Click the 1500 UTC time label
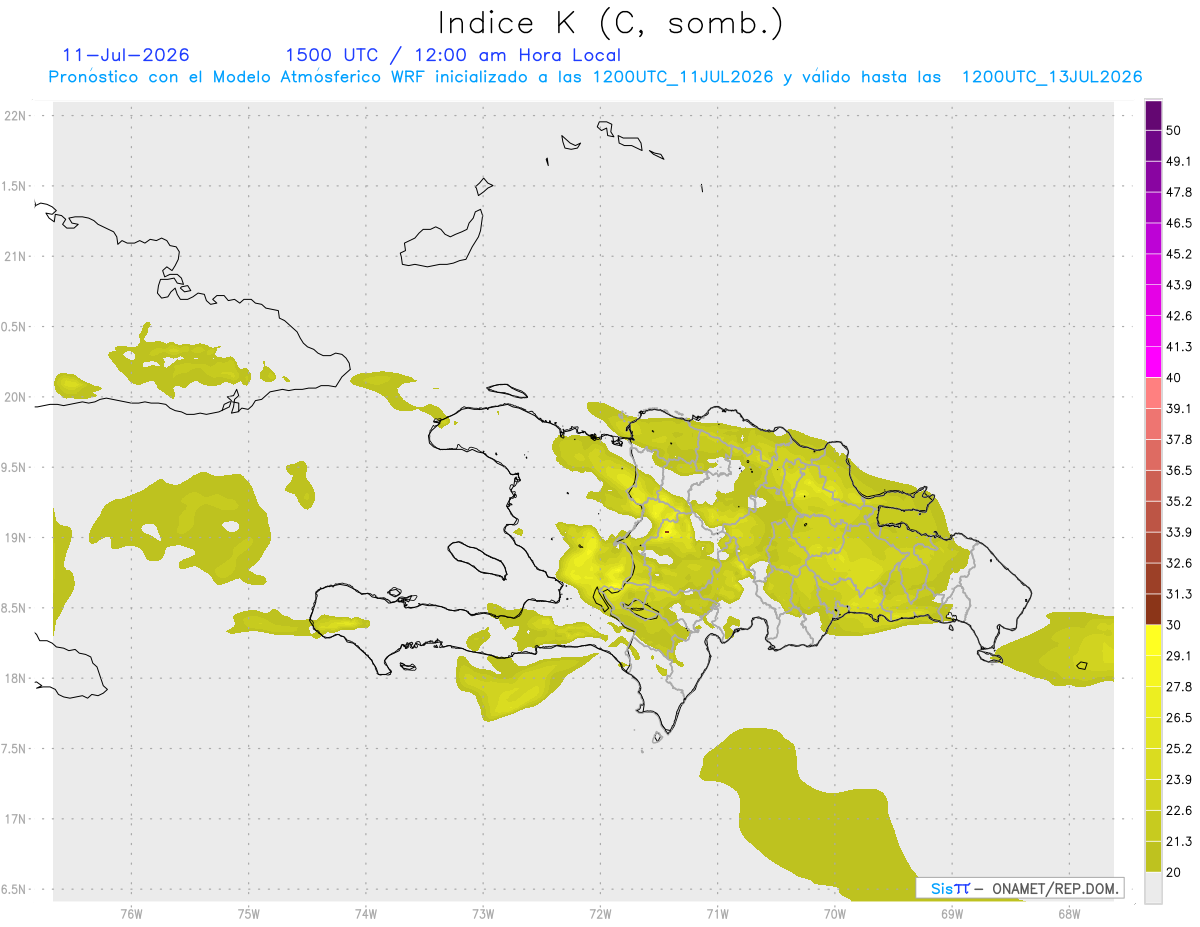This screenshot has height=927, width=1200. pos(331,55)
